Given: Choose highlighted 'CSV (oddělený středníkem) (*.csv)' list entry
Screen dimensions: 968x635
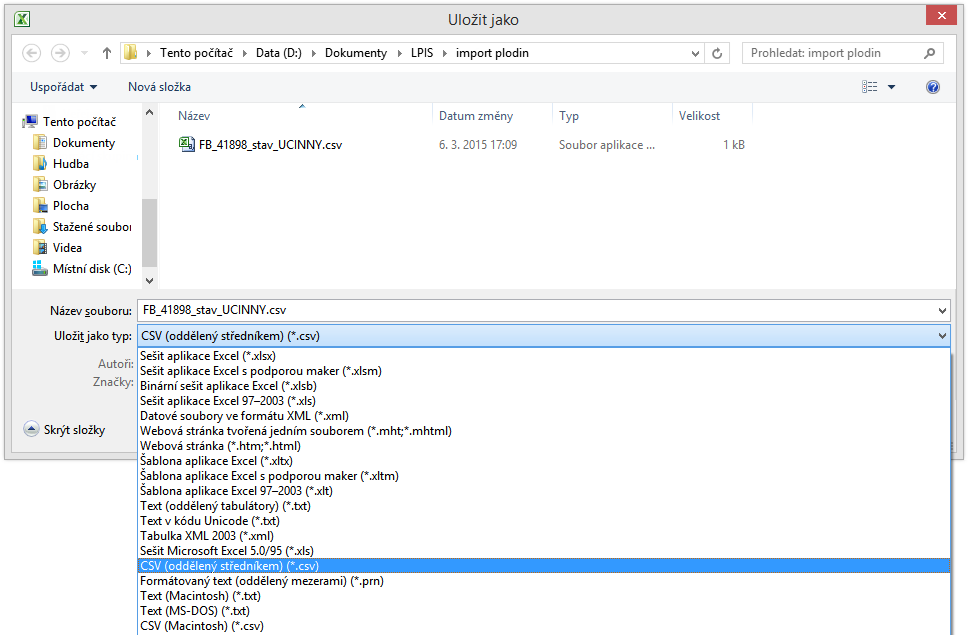Looking at the screenshot, I should point(543,566).
